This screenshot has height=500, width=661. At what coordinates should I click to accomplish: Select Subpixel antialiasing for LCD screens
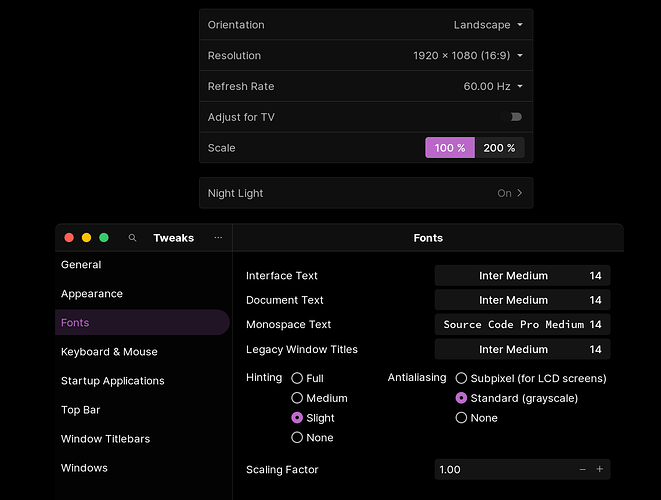[x=461, y=378]
